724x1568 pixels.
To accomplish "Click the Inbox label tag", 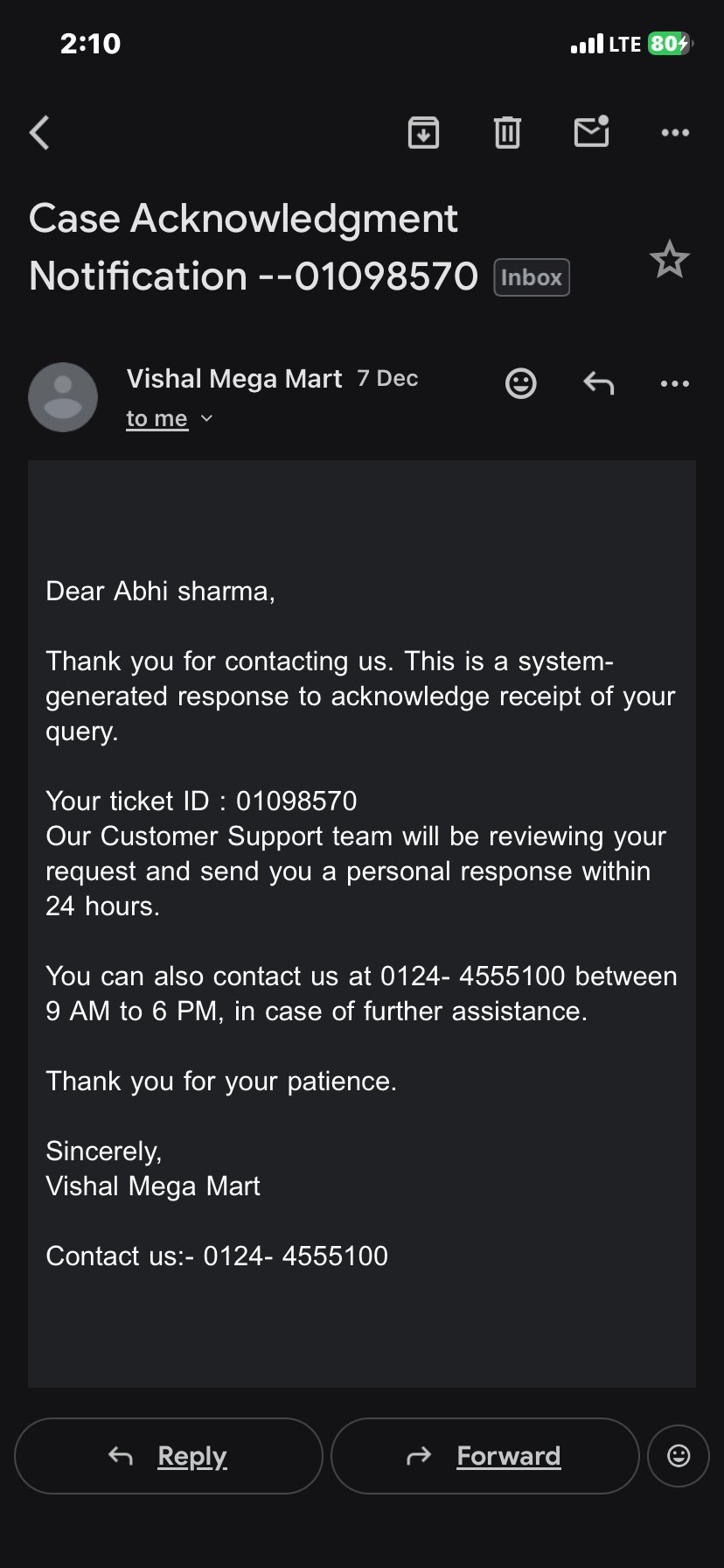I will click(532, 277).
